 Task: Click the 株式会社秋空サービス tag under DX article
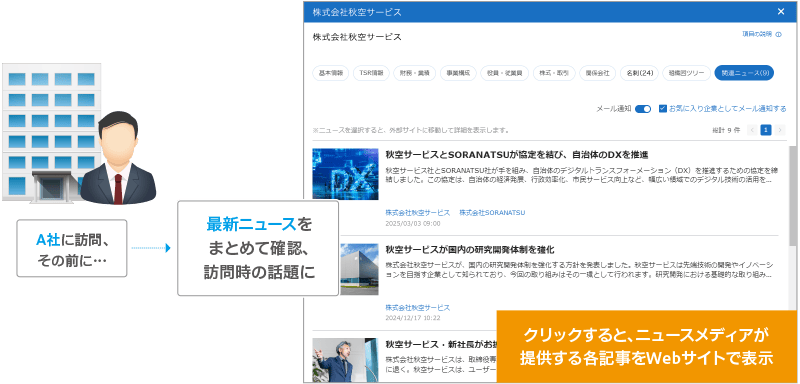coord(418,213)
